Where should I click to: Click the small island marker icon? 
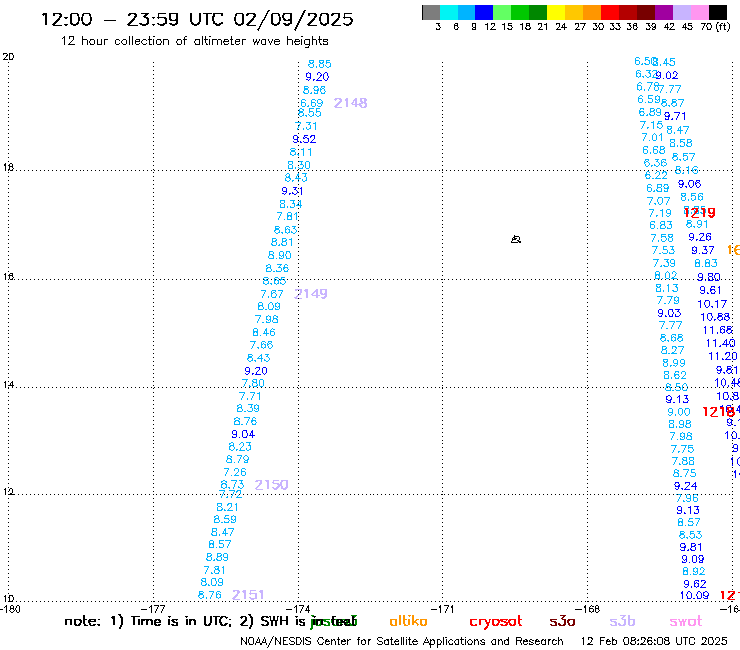[x=516, y=239]
